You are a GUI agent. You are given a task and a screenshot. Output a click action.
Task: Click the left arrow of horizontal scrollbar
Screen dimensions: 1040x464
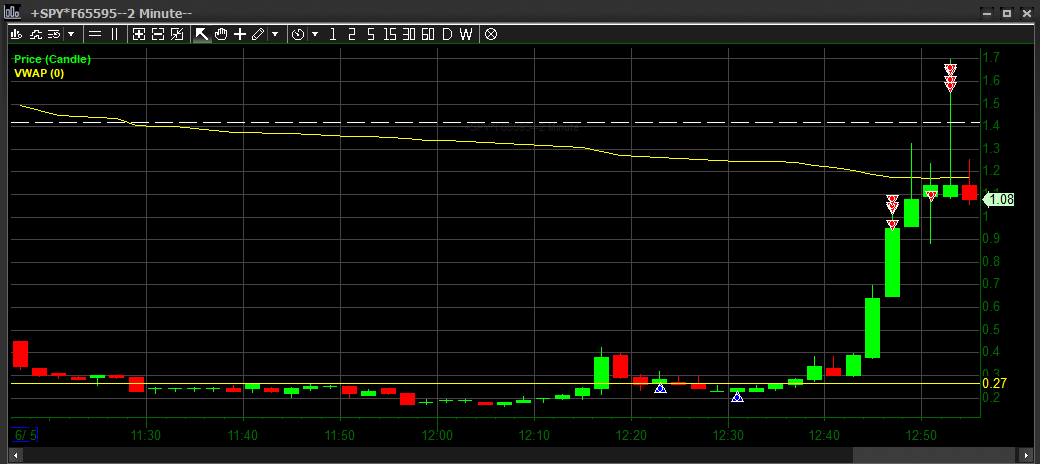[15, 456]
